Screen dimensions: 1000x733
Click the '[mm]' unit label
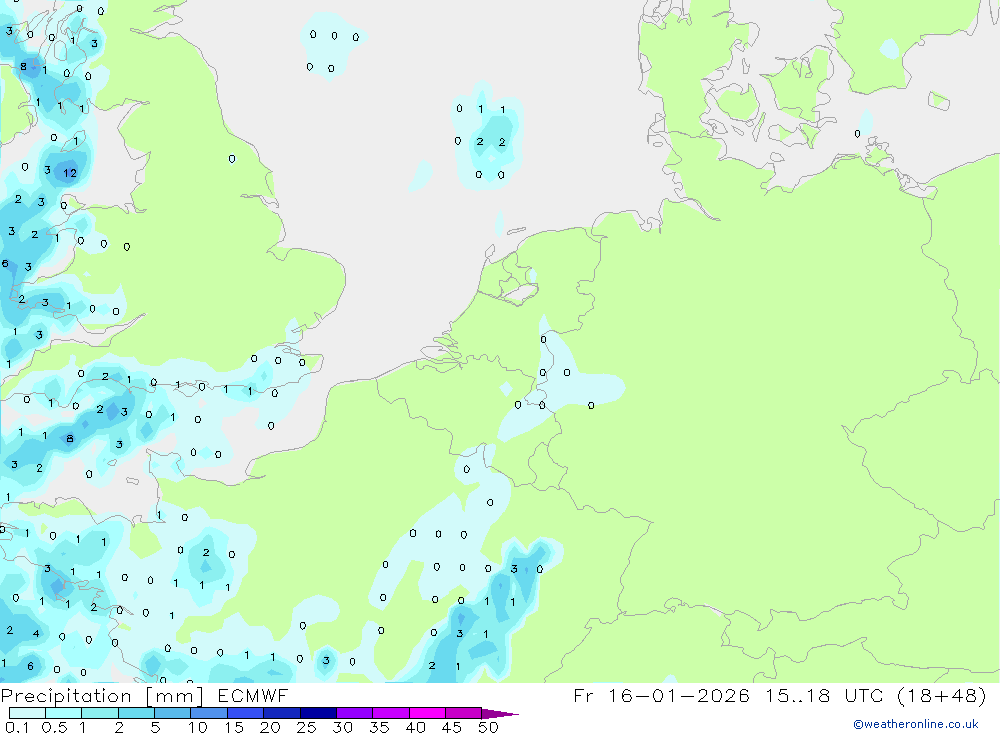coord(175,696)
